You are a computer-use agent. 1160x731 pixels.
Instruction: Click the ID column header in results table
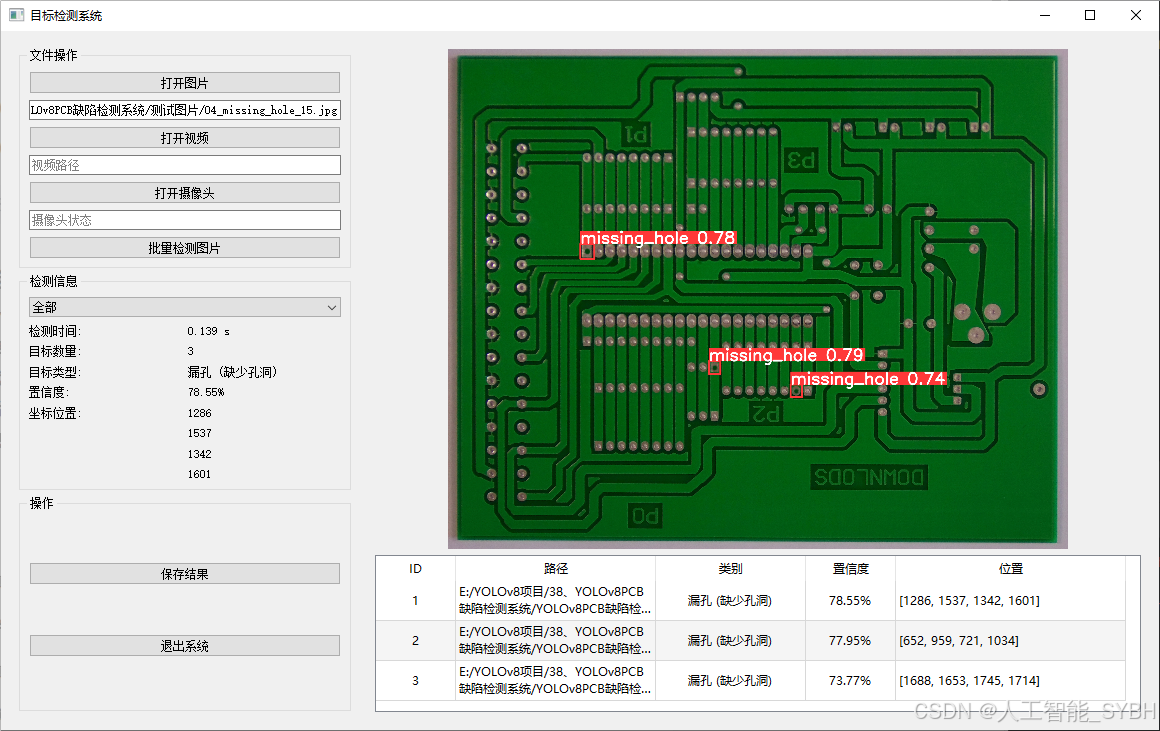[x=415, y=568]
